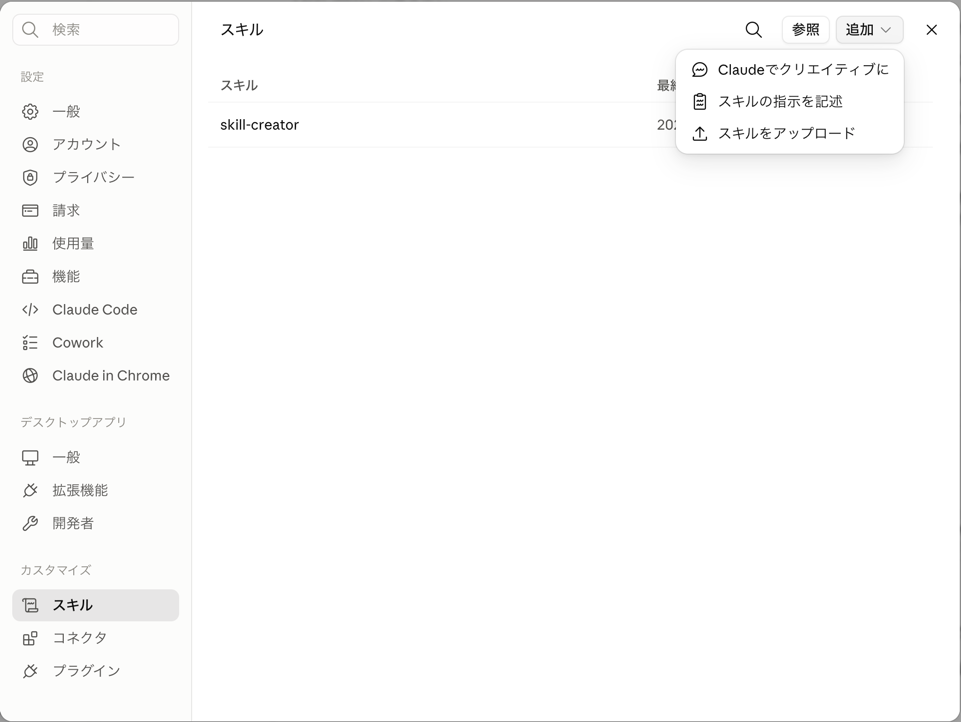Choose Claudeでクリエイティブに menu item
Image resolution: width=961 pixels, height=722 pixels.
pos(789,70)
